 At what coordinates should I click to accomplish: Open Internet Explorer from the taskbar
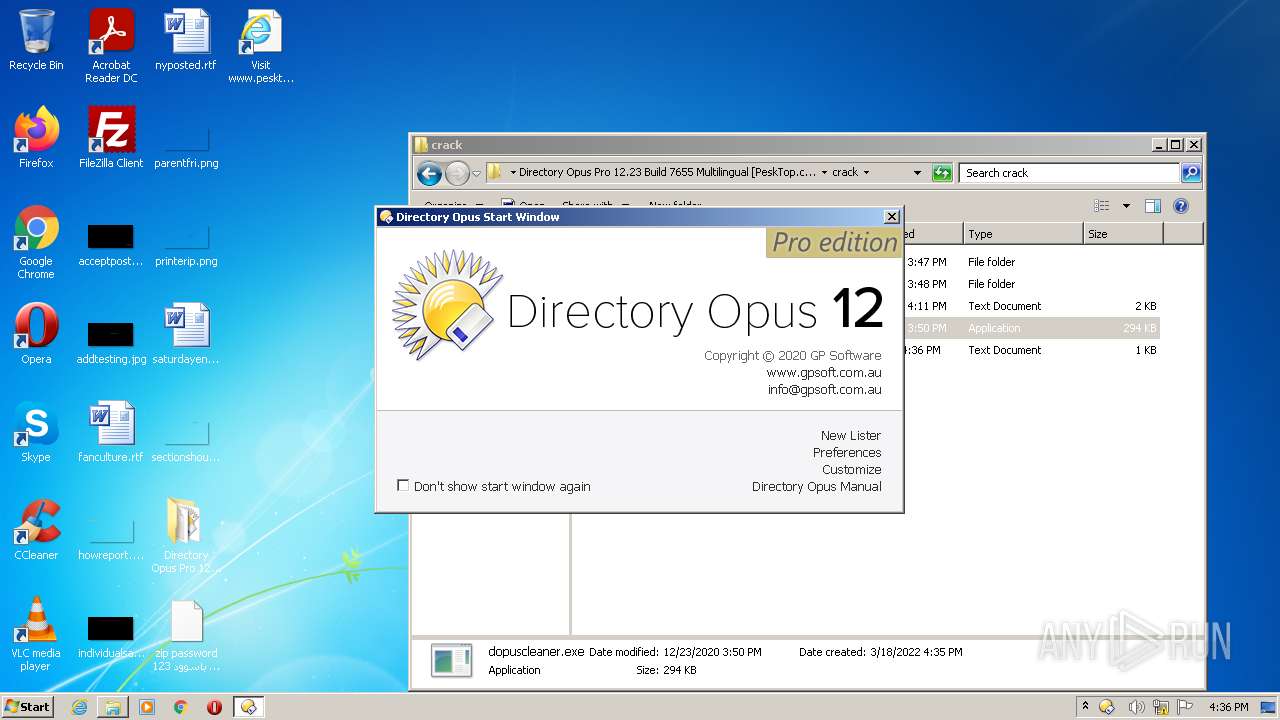(80, 707)
